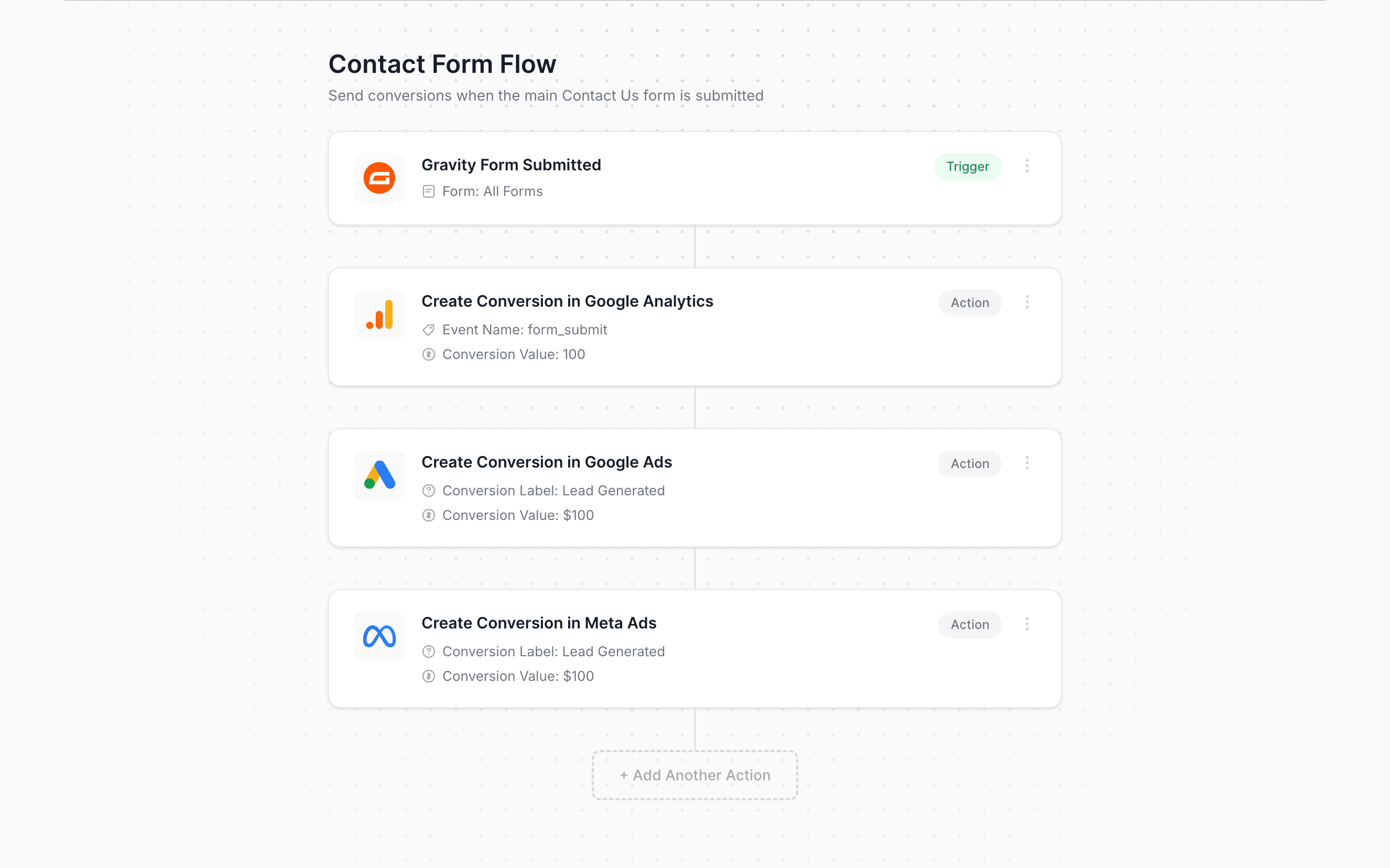
Task: Select the Create Conversion in Google Ads card
Action: click(x=694, y=487)
